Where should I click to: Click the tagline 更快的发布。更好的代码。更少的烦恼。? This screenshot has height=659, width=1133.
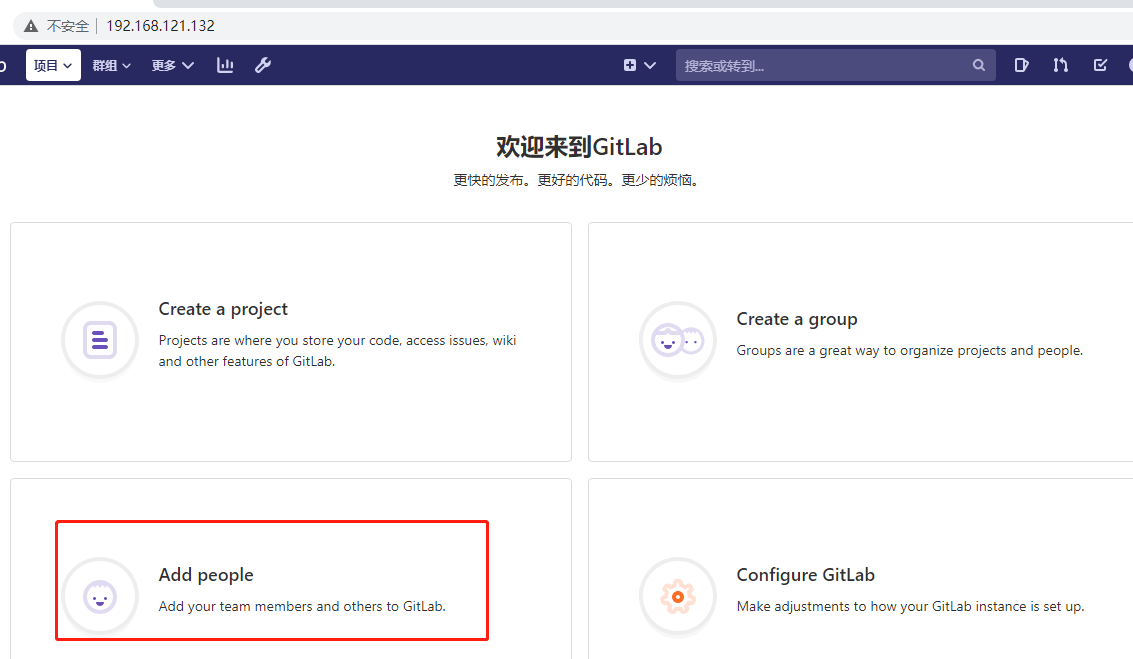[x=576, y=180]
